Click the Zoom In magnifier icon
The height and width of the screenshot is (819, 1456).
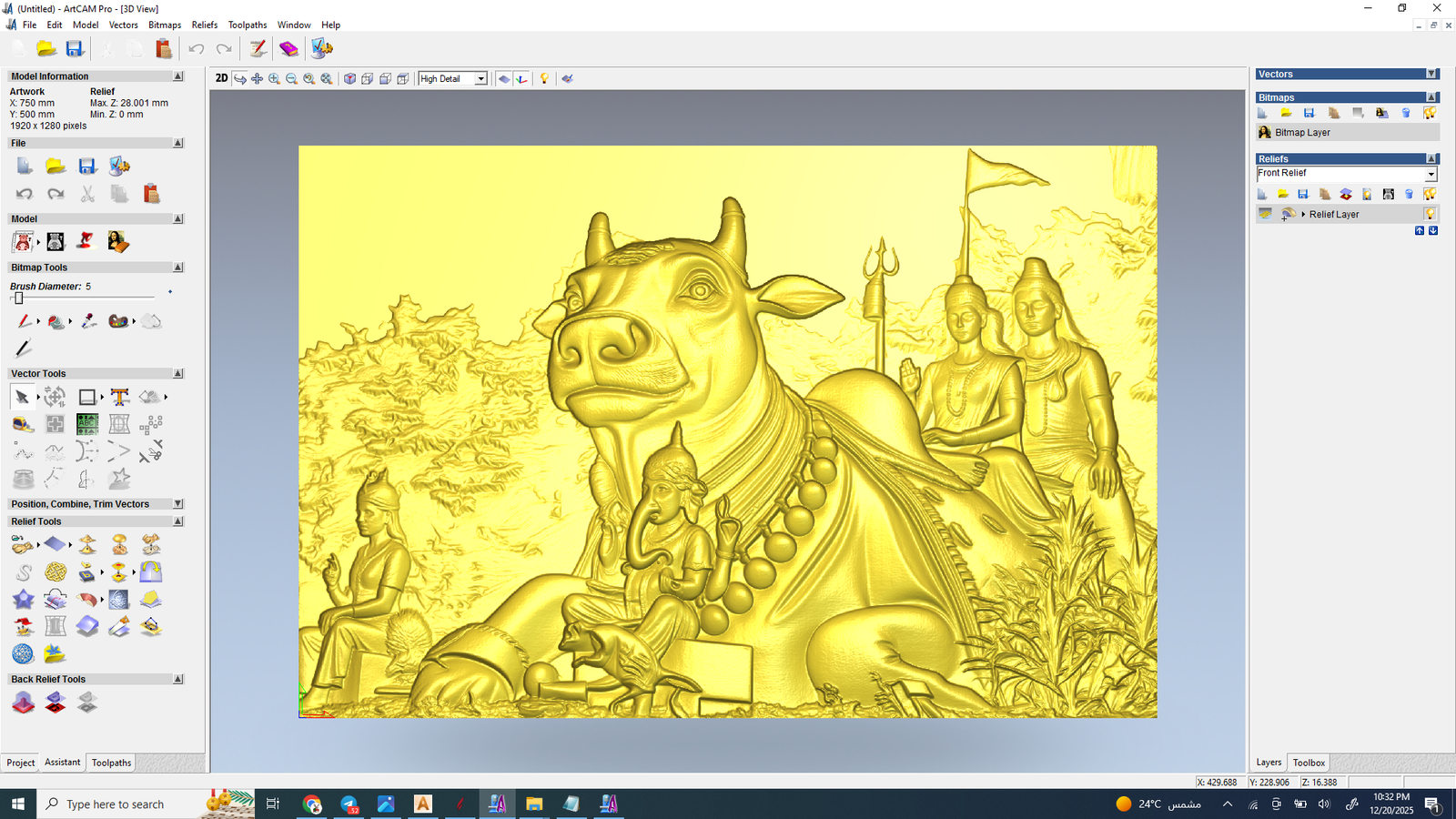pyautogui.click(x=274, y=79)
